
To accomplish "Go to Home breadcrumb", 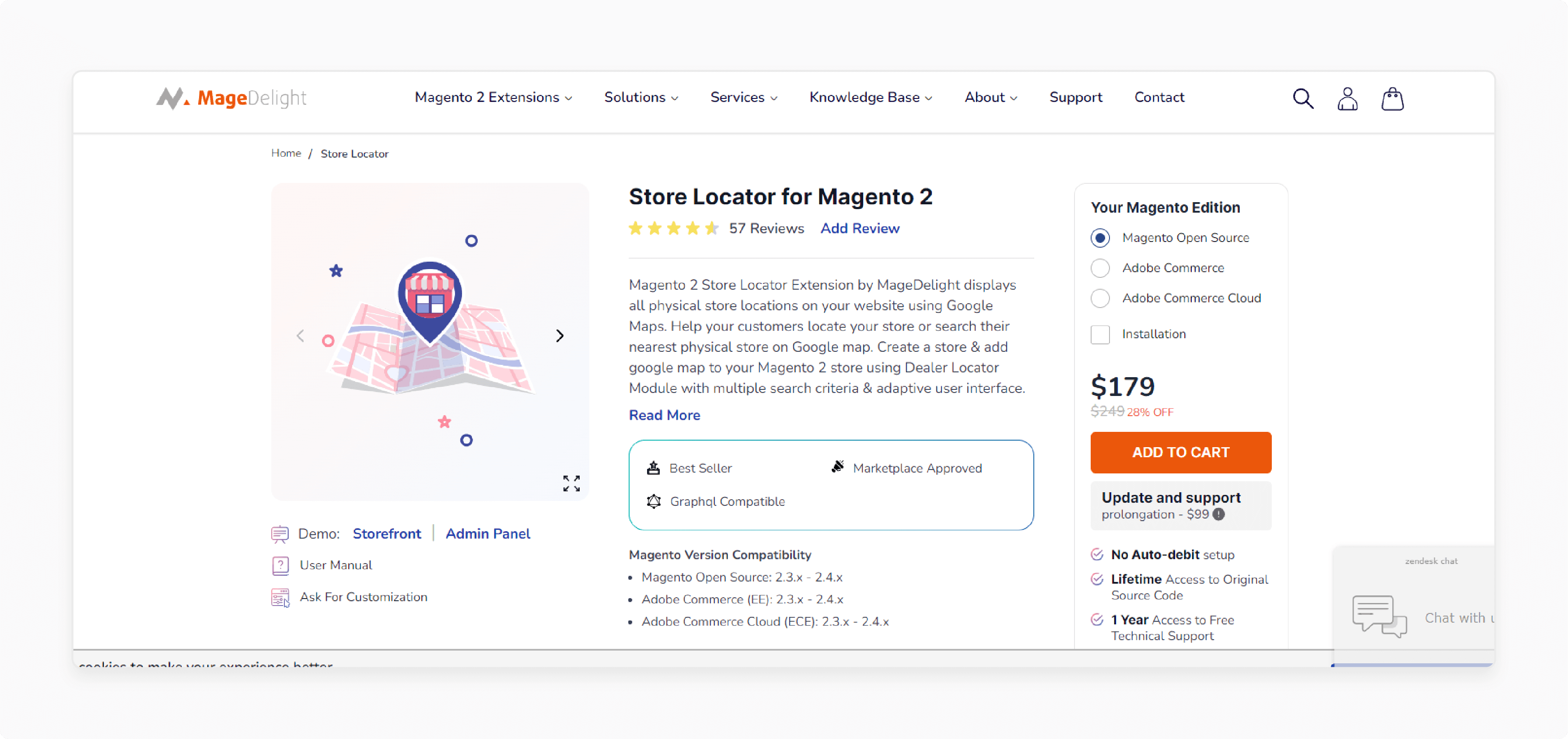I will coord(286,154).
